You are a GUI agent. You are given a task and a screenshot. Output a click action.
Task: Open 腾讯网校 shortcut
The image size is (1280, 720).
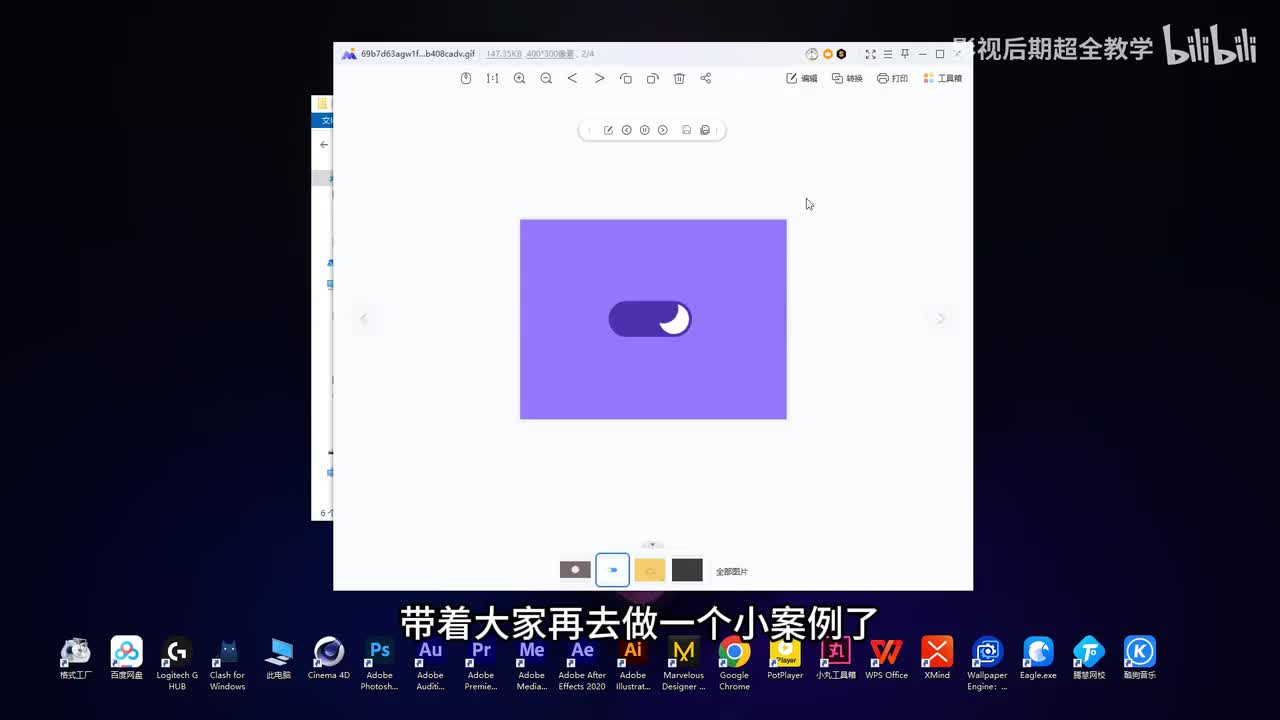coord(1089,661)
